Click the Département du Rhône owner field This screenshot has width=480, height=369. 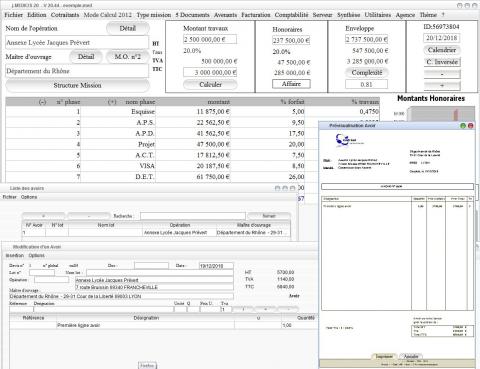coord(77,71)
